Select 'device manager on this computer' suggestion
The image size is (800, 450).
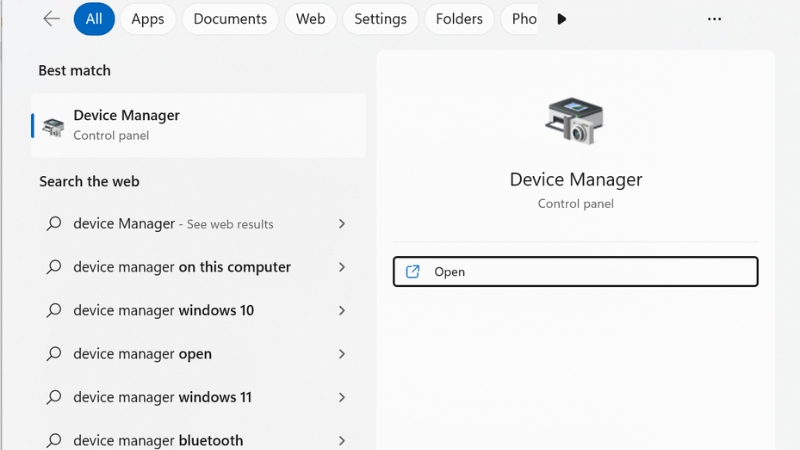tap(196, 267)
